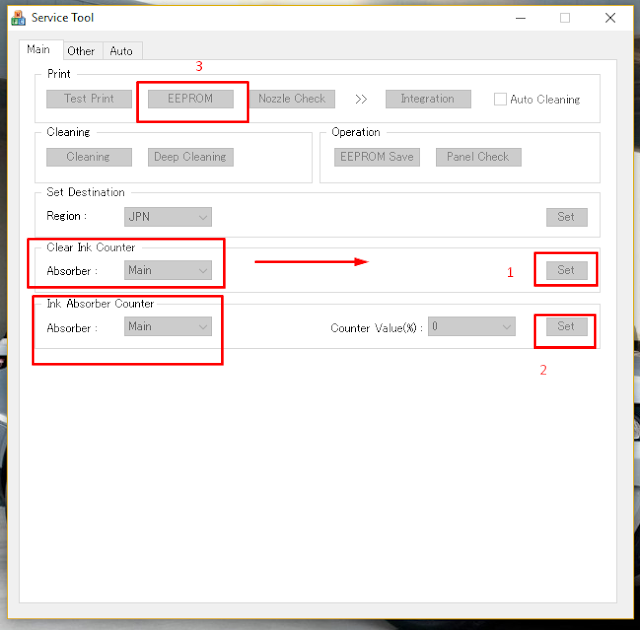640x630 pixels.
Task: Open the Counter Value(%) dropdown
Action: coord(471,326)
